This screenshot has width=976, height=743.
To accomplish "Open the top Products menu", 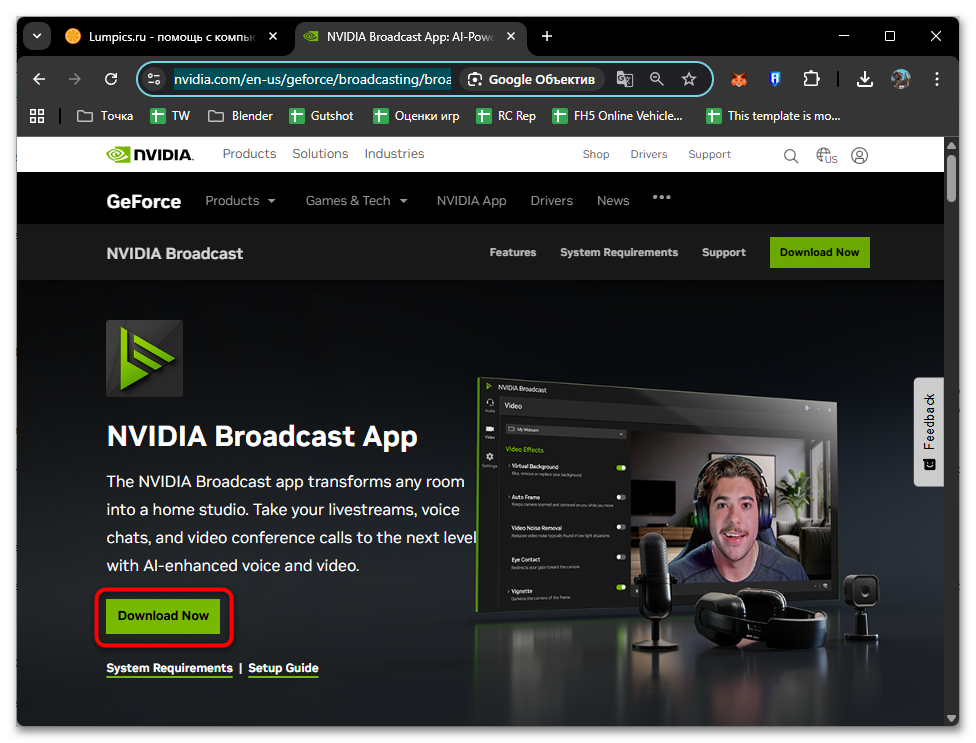I will point(249,154).
